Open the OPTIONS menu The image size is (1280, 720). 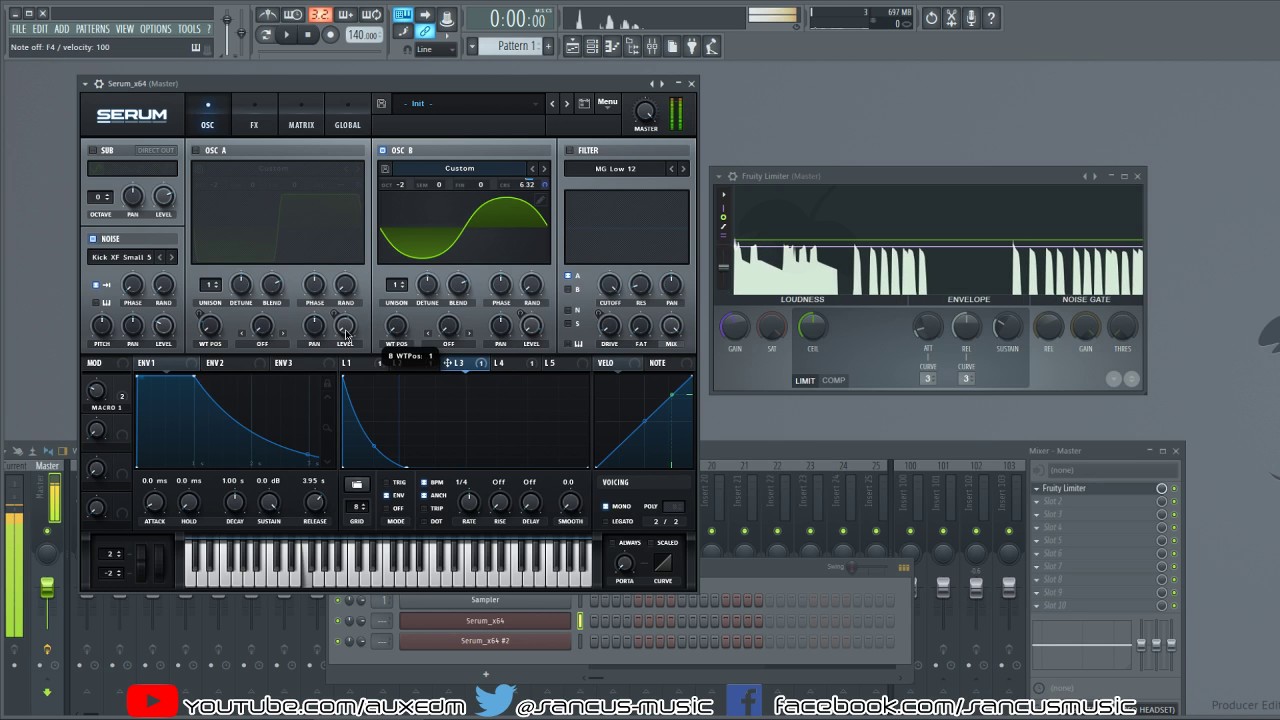tap(156, 29)
